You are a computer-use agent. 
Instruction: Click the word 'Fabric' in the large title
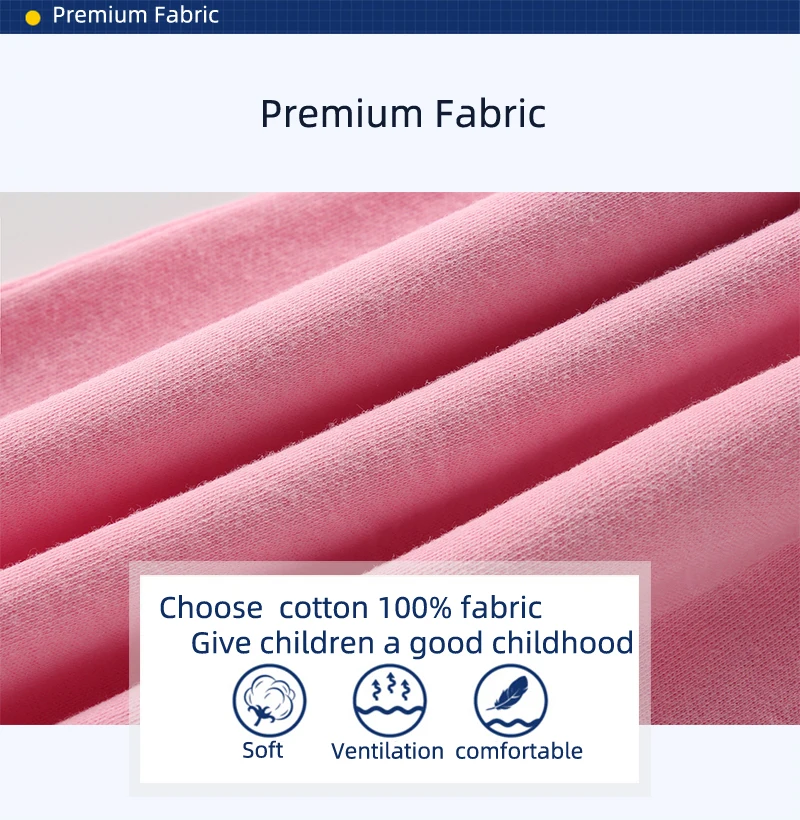coord(490,113)
